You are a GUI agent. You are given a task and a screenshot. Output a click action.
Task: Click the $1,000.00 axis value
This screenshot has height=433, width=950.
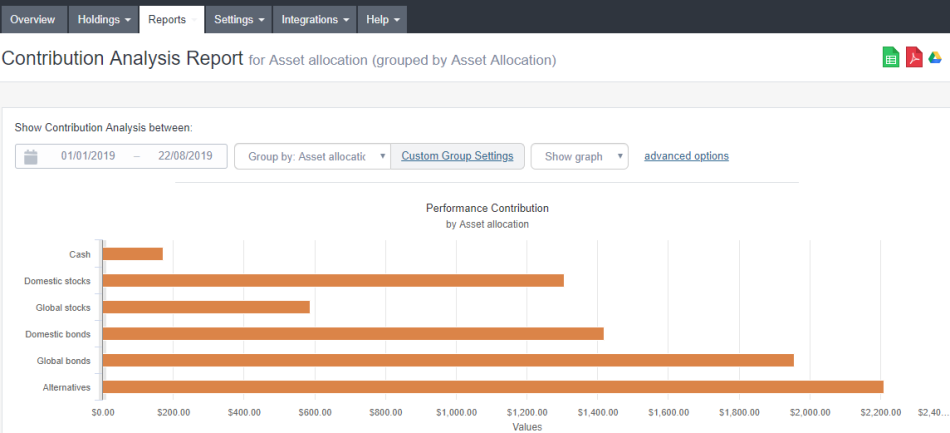click(x=456, y=412)
